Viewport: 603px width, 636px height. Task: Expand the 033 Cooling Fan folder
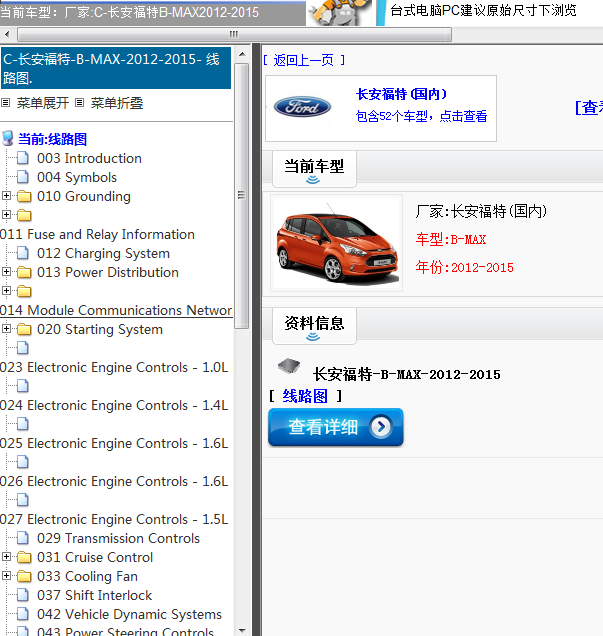click(x=6, y=575)
